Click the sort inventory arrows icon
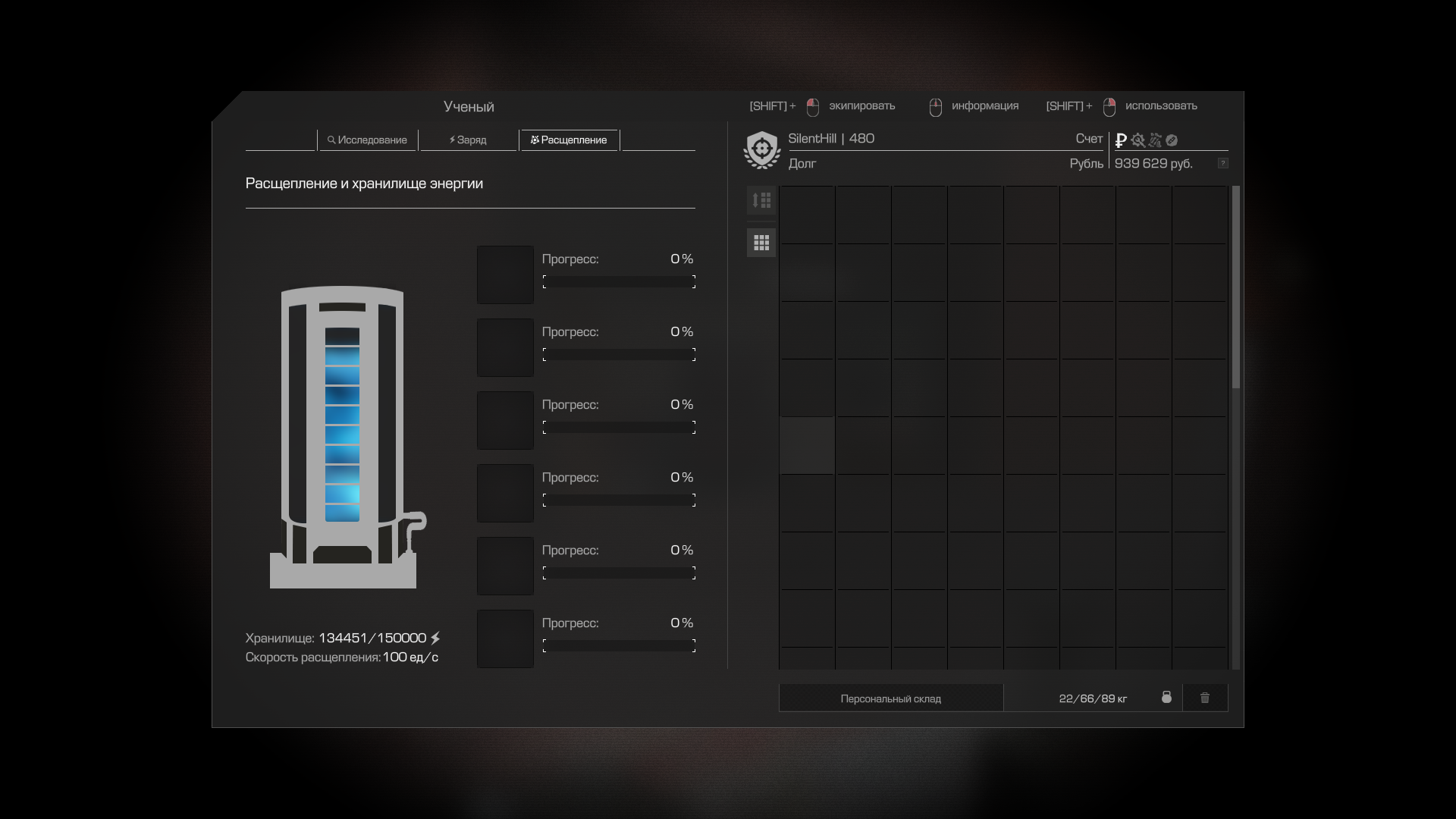Viewport: 1456px width, 819px height. click(x=761, y=200)
